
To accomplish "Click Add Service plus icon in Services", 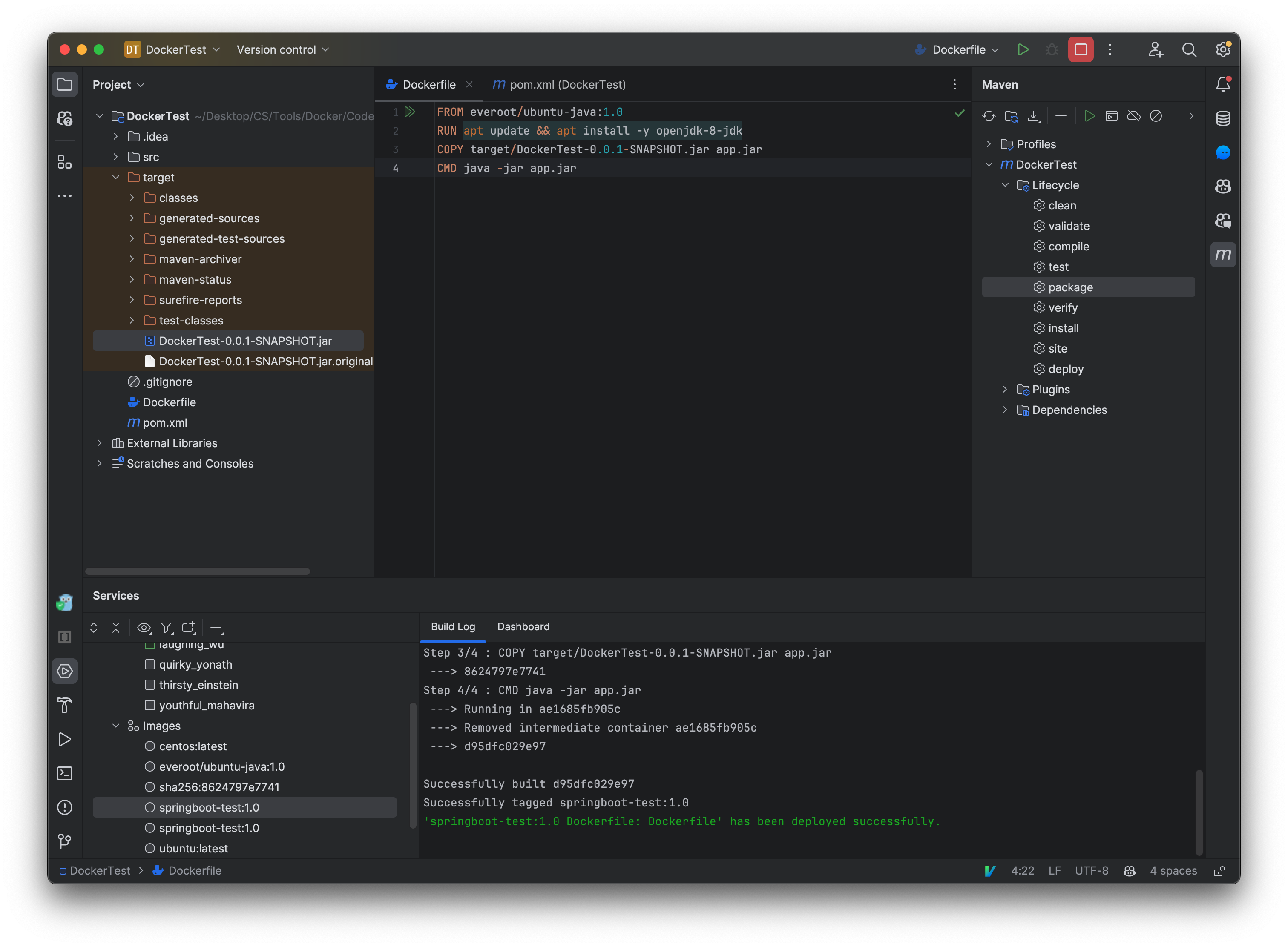I will (217, 628).
